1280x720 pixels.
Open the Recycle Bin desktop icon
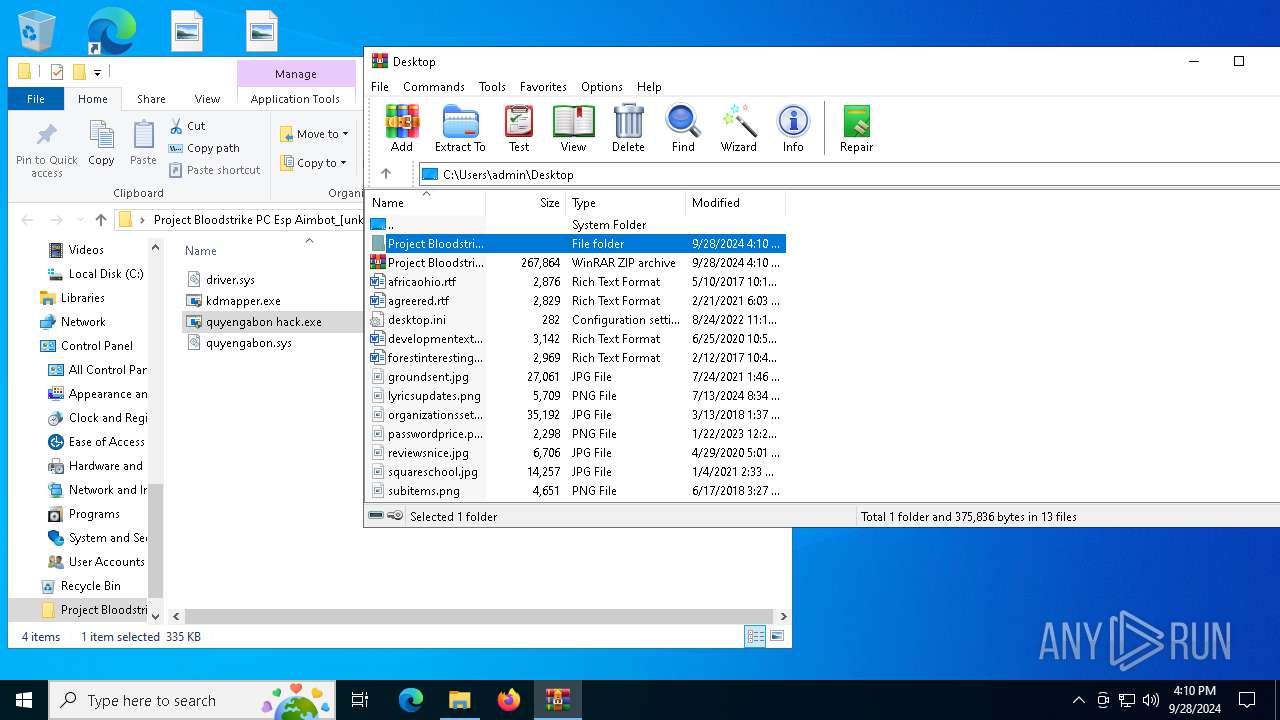coord(37,31)
